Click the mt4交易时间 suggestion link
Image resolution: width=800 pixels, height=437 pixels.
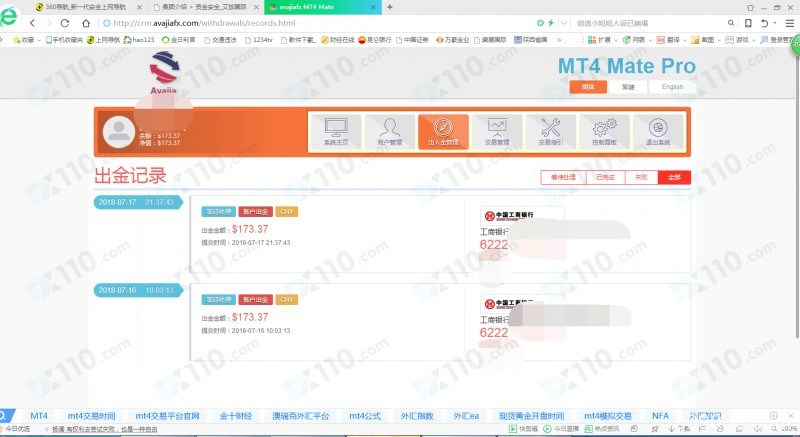tap(91, 416)
